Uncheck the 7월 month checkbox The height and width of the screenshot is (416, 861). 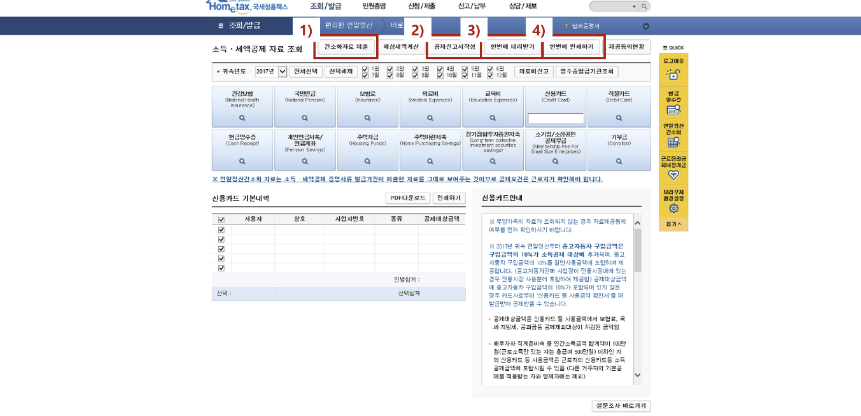coord(365,75)
